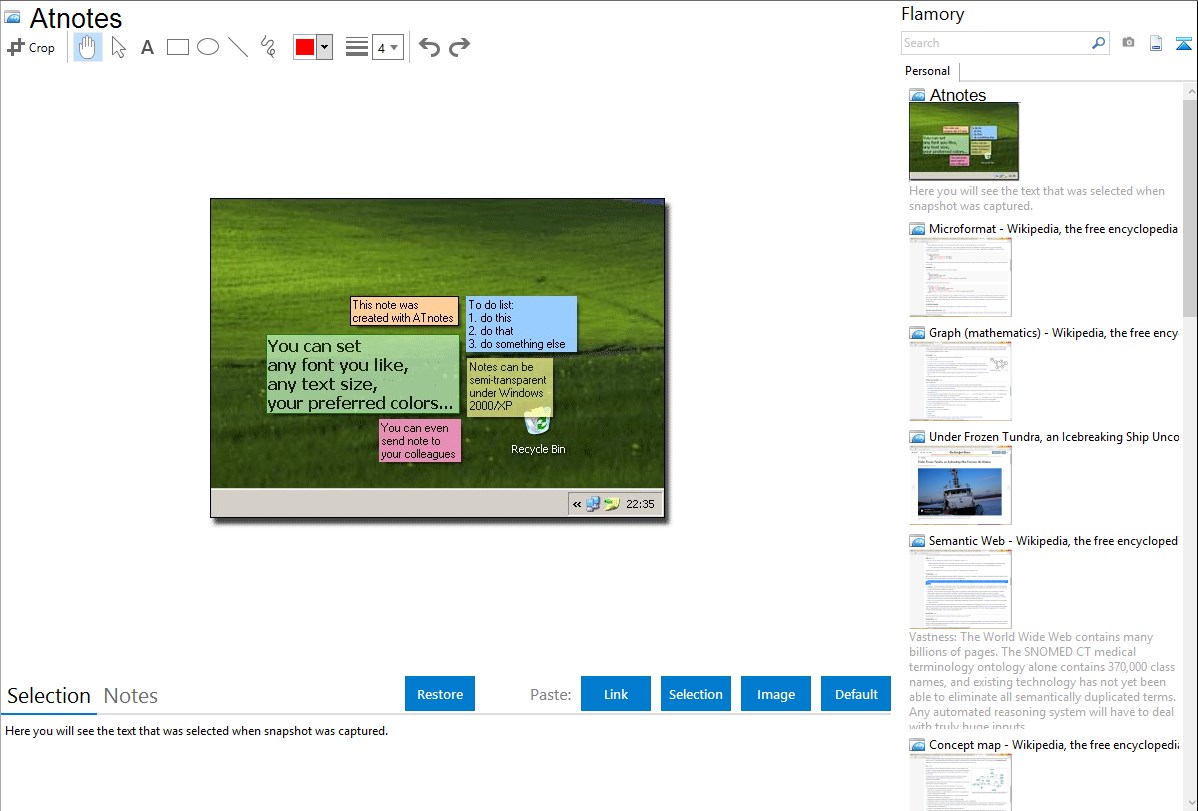Click the red color swatch
The width and height of the screenshot is (1198, 811).
pos(305,47)
